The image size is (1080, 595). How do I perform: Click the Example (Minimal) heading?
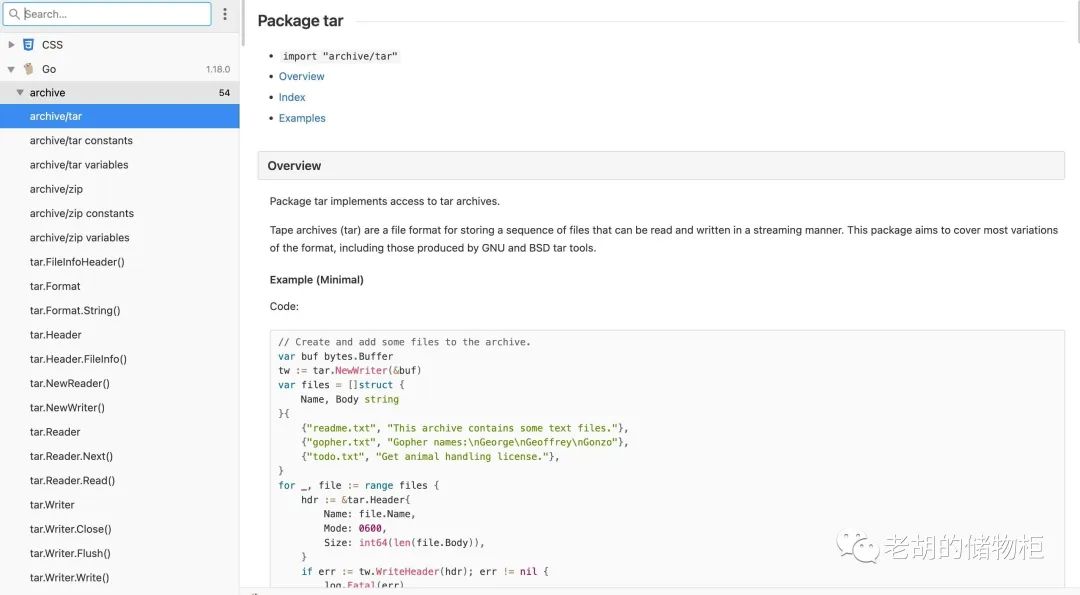[x=317, y=280]
